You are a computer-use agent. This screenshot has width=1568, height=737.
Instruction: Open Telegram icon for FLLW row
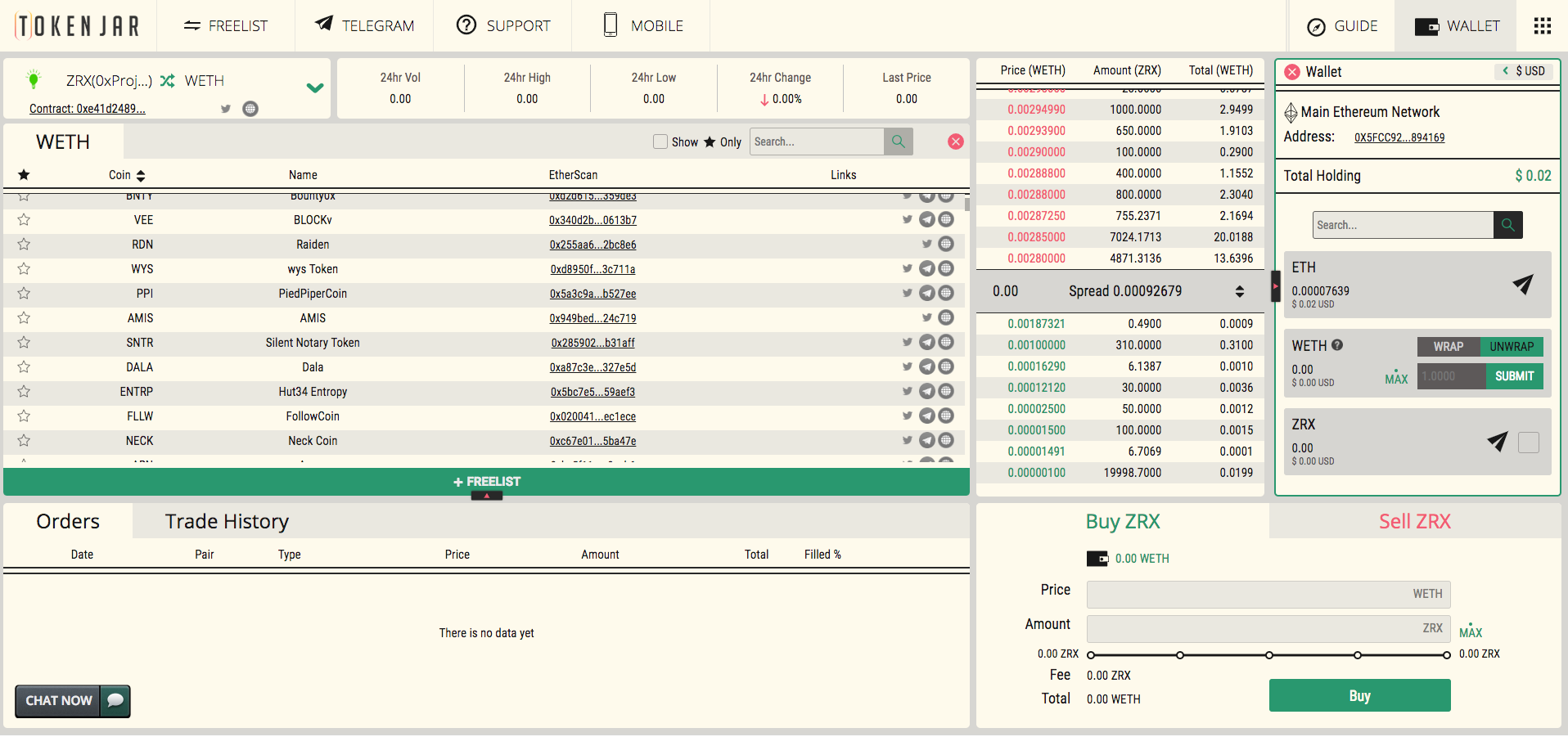(927, 416)
